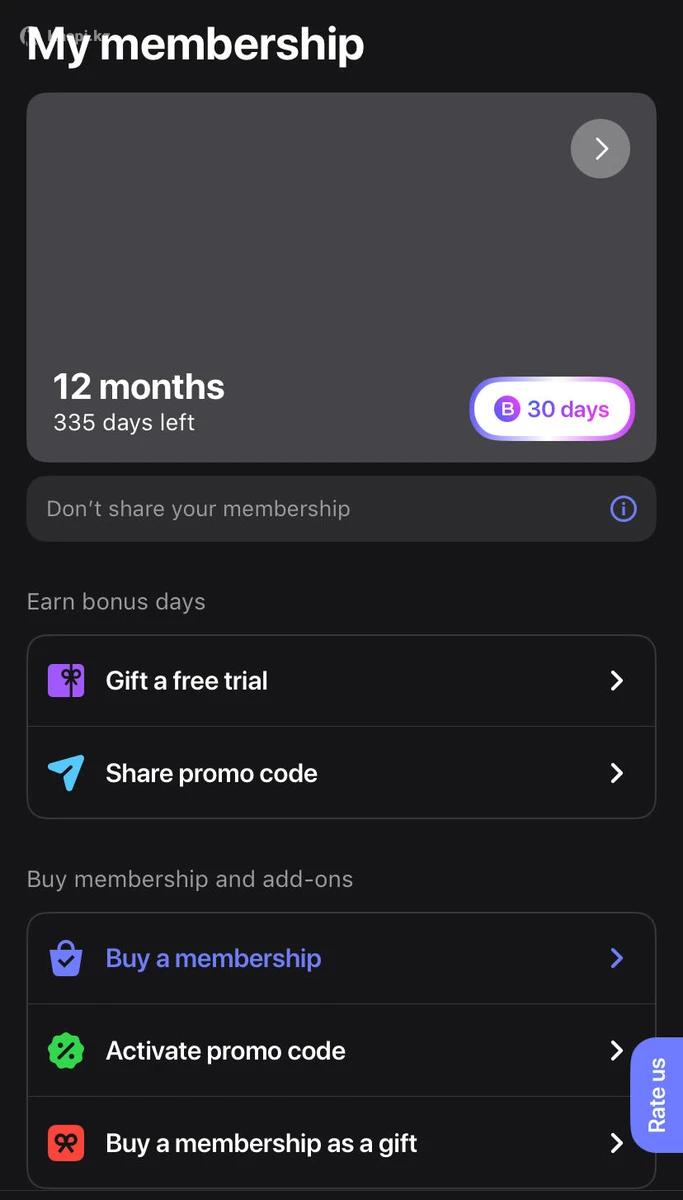The width and height of the screenshot is (683, 1200).
Task: Expand the Activate promo code chevron
Action: pyautogui.click(x=617, y=1051)
